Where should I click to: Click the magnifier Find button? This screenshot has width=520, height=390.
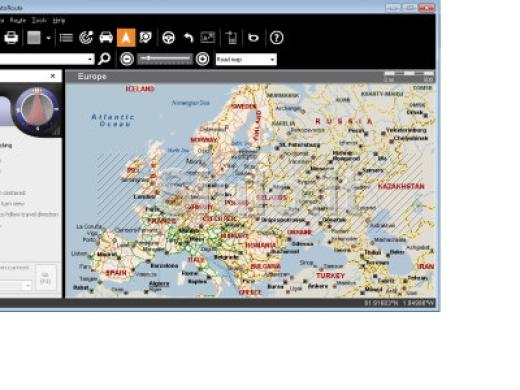click(104, 59)
